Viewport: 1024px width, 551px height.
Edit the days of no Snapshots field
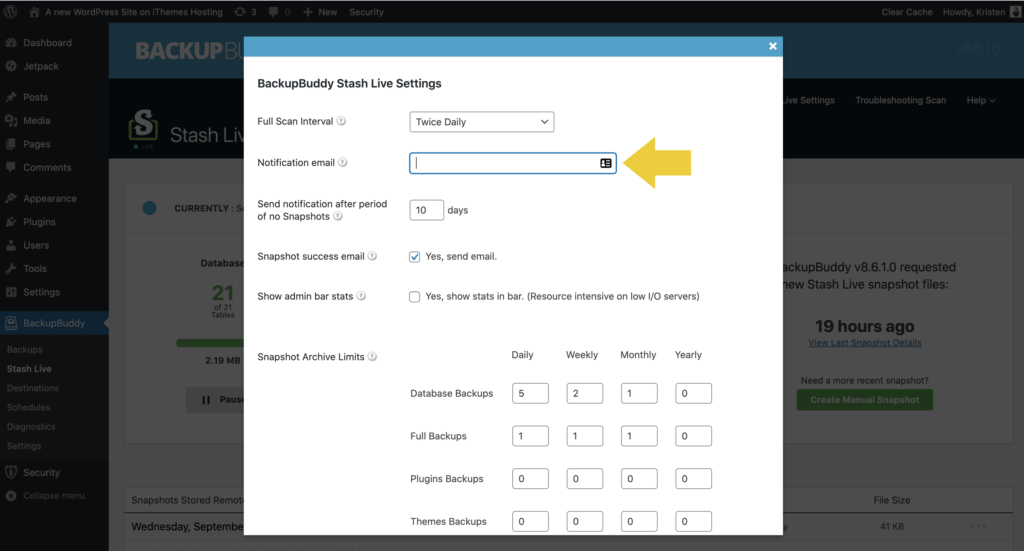click(426, 210)
